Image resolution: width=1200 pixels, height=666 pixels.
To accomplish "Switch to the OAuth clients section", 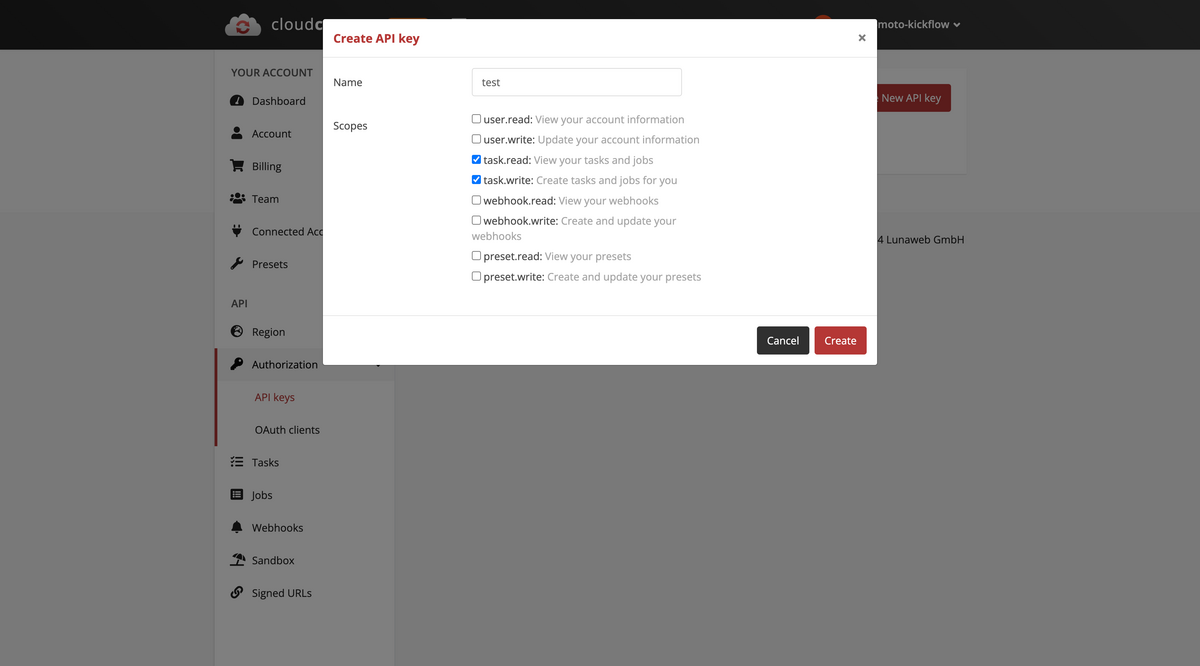I will pyautogui.click(x=287, y=429).
